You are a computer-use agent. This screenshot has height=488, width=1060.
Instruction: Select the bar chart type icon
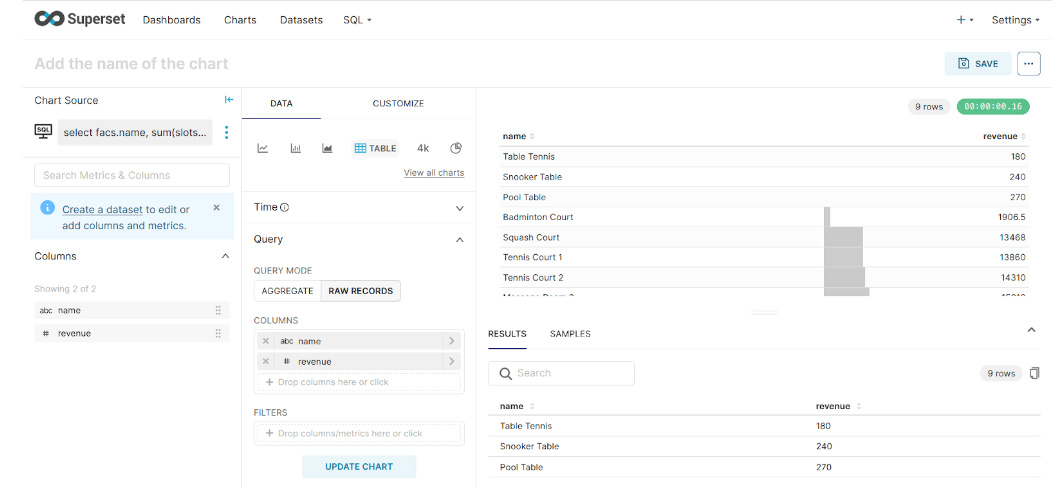pyautogui.click(x=295, y=148)
